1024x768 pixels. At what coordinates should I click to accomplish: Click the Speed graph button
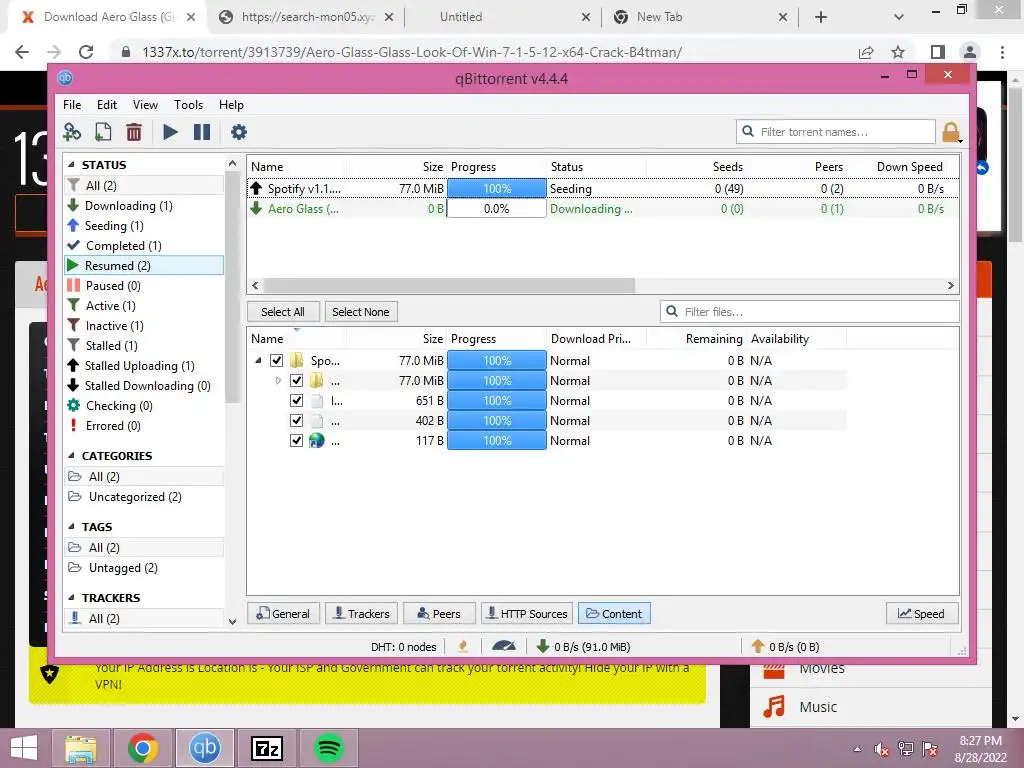click(921, 614)
